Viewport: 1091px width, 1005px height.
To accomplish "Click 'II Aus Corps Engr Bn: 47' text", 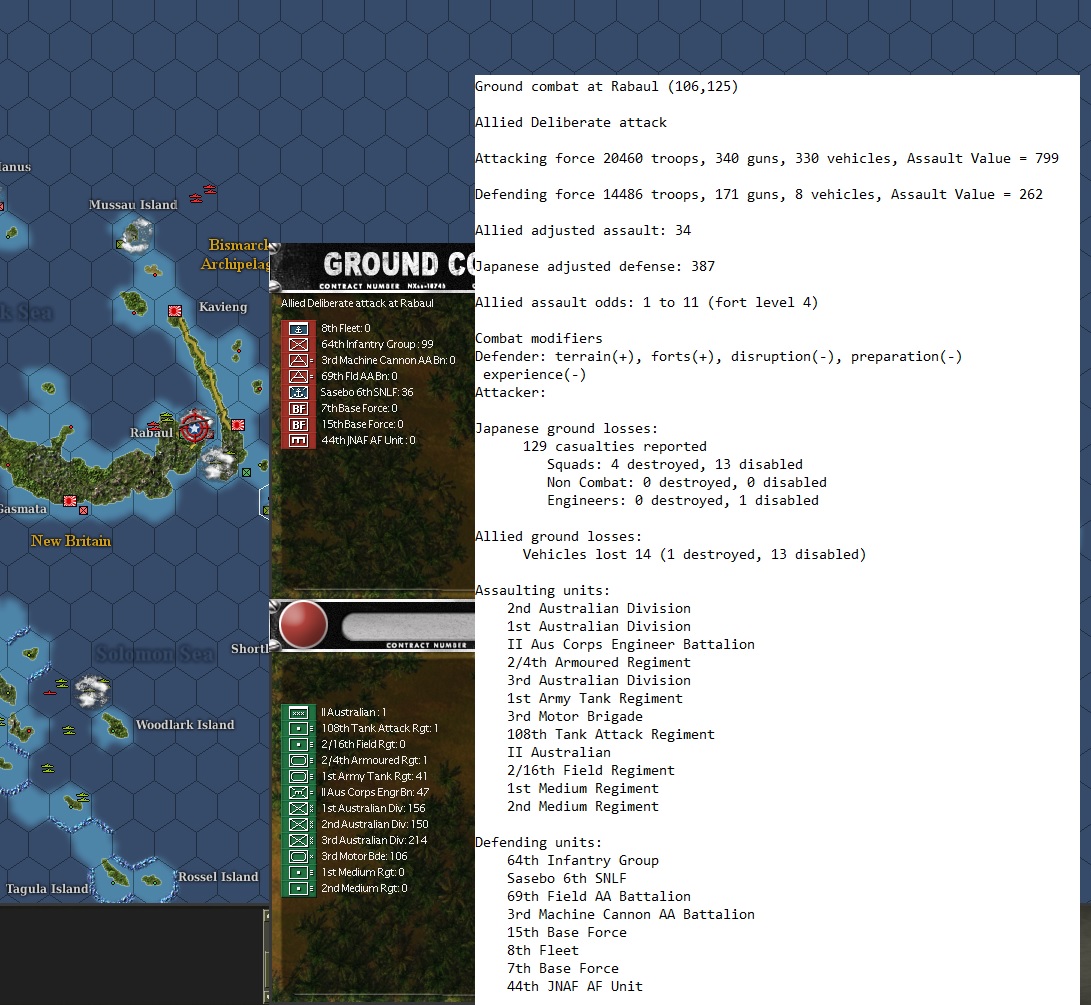I will [x=375, y=793].
